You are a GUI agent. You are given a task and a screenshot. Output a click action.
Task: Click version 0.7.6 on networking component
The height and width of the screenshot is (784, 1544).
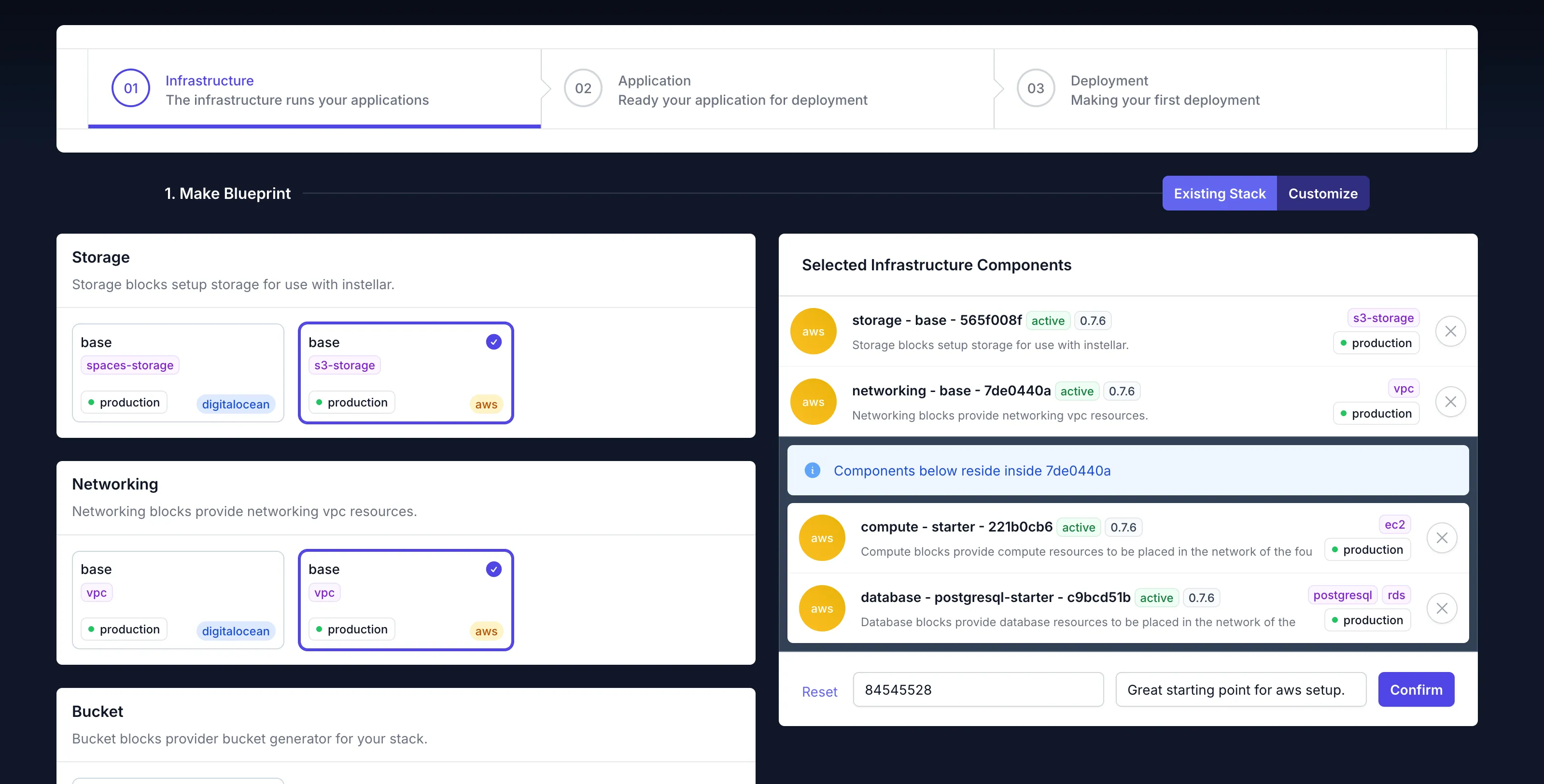(1122, 391)
